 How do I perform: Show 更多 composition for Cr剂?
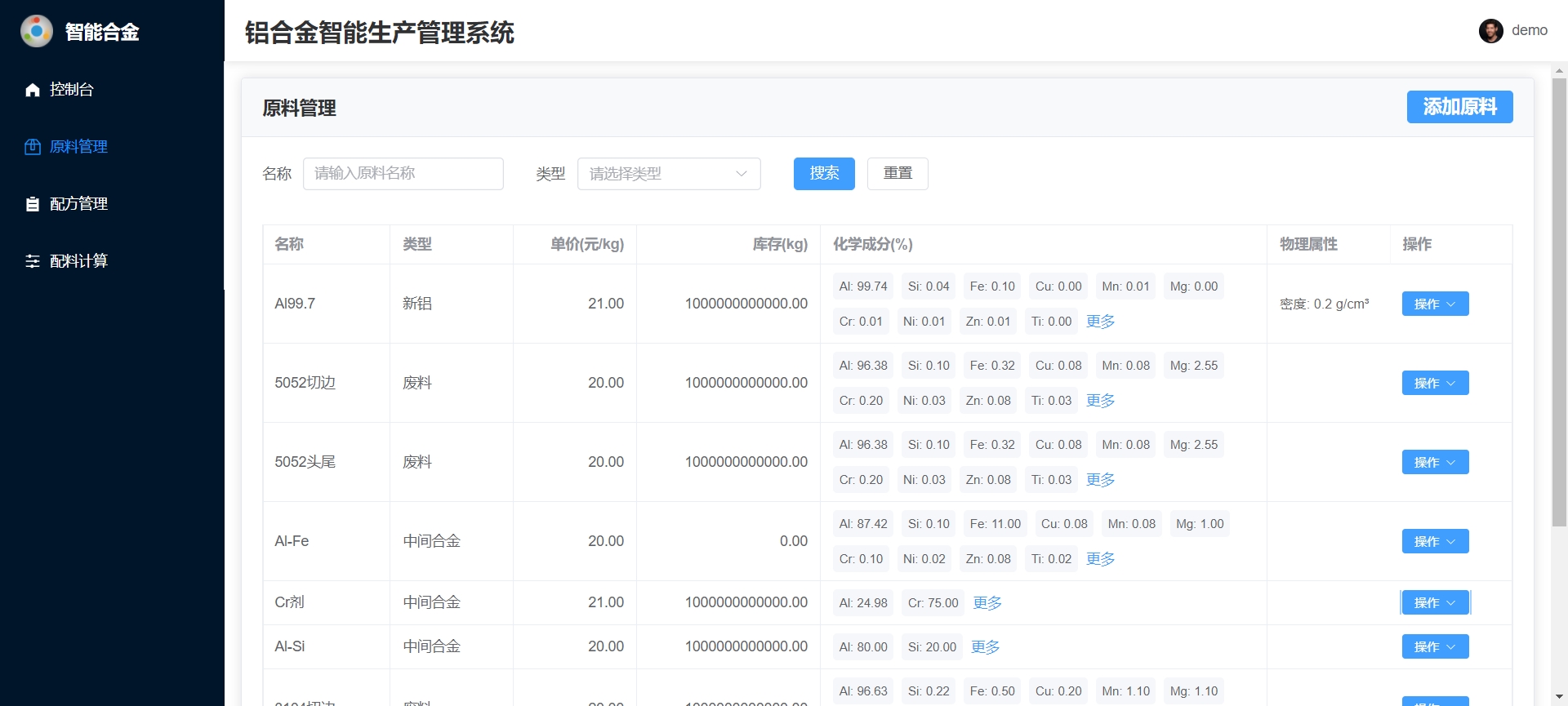(987, 603)
